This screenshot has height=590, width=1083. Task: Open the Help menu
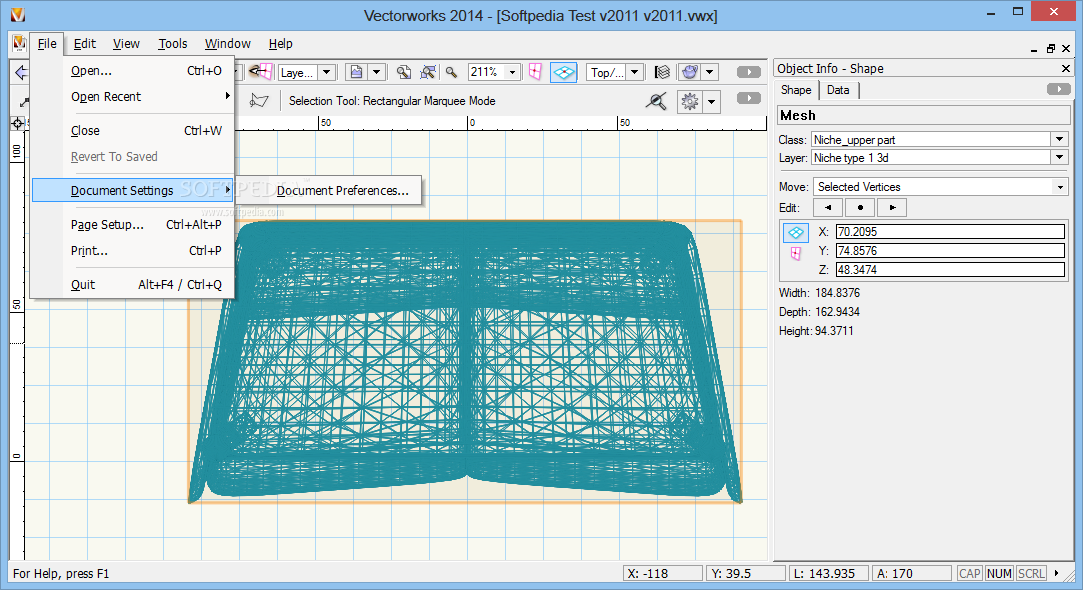pos(280,44)
